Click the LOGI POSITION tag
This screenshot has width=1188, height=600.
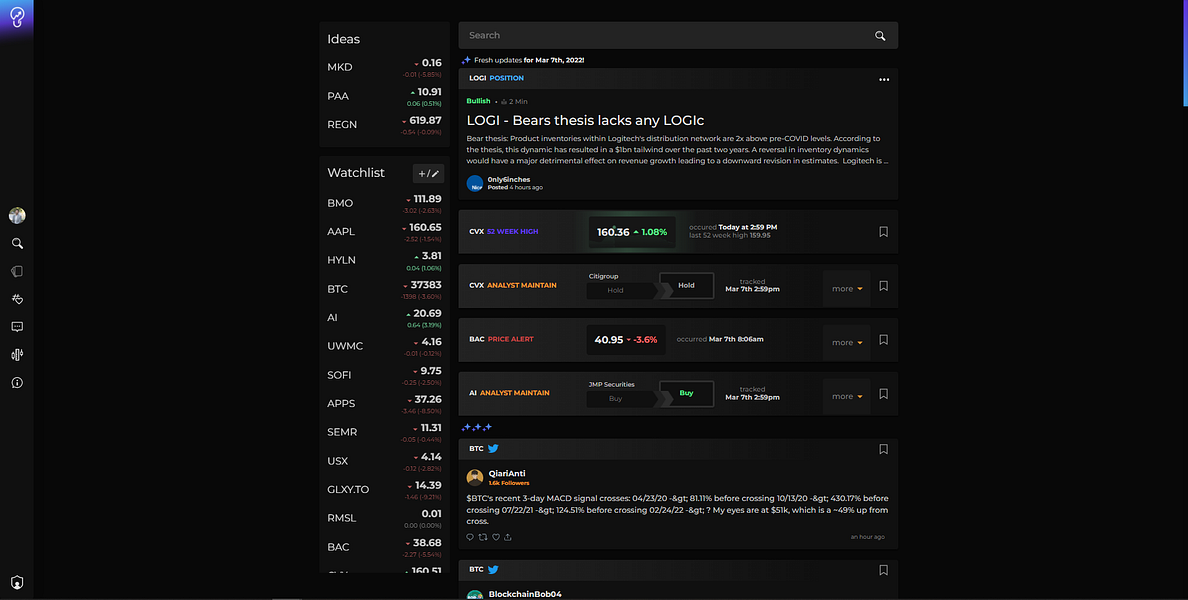pyautogui.click(x=496, y=78)
